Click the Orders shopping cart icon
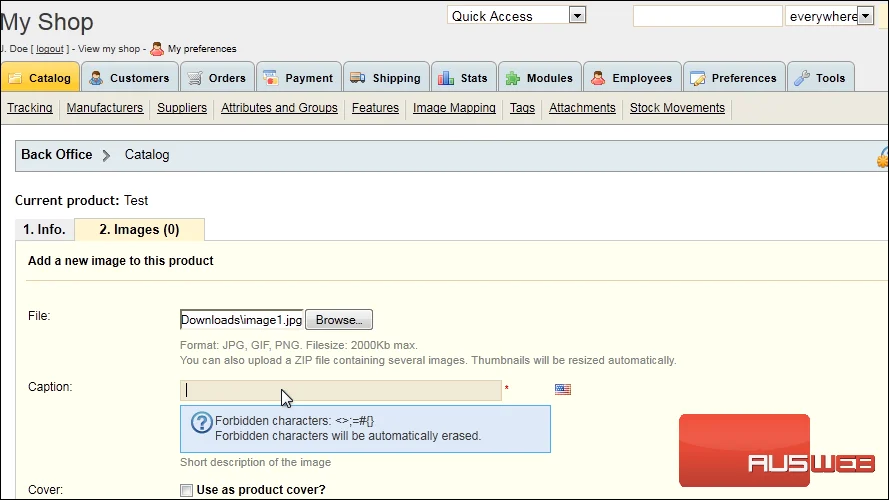This screenshot has height=500, width=889. click(x=194, y=78)
